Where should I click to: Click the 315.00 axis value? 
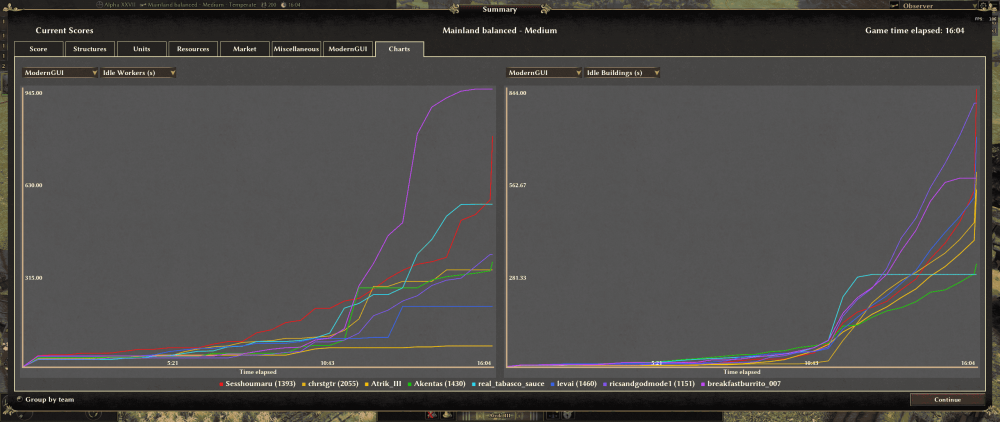click(33, 278)
